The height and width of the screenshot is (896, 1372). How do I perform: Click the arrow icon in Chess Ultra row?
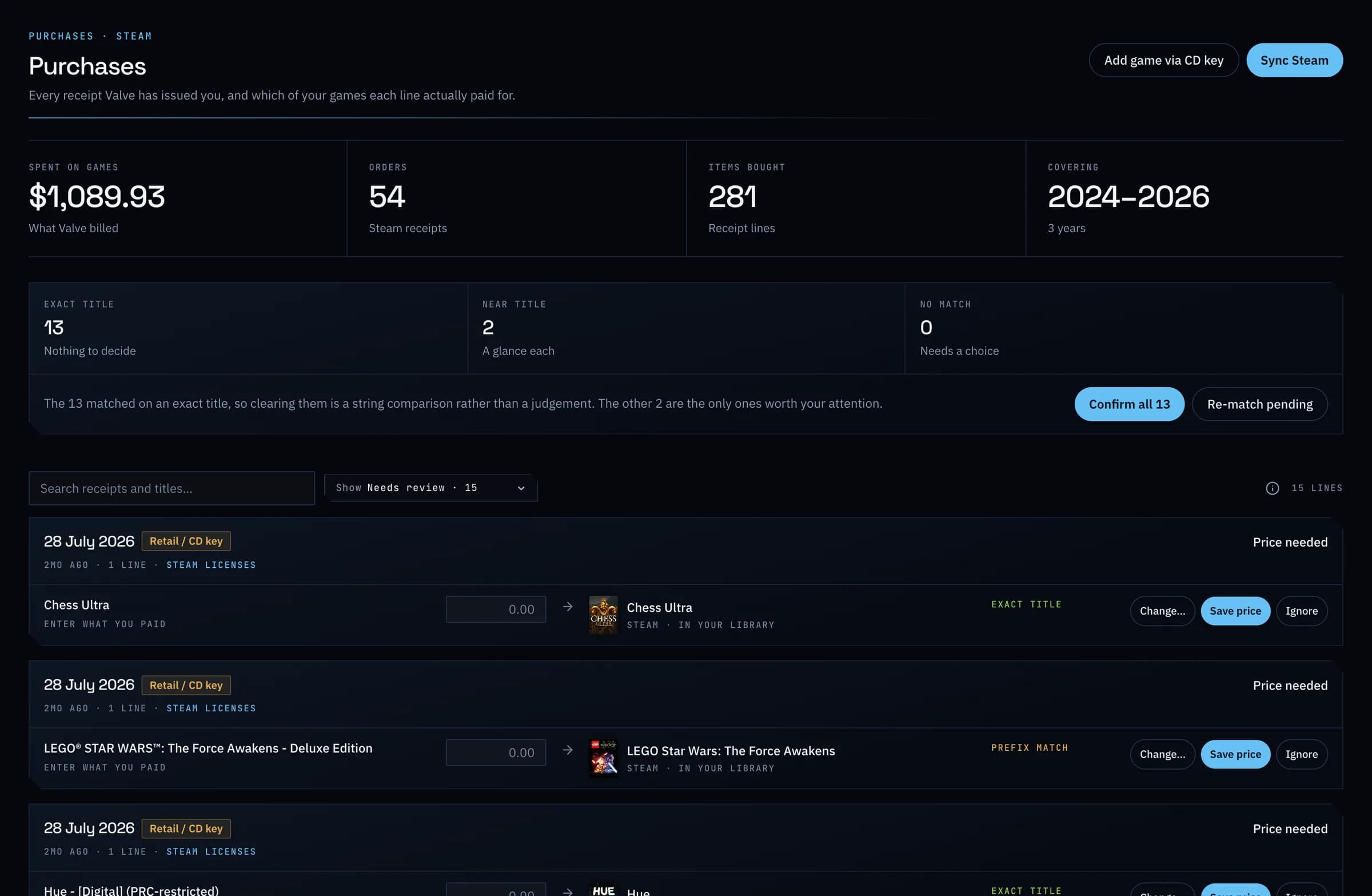(x=568, y=607)
